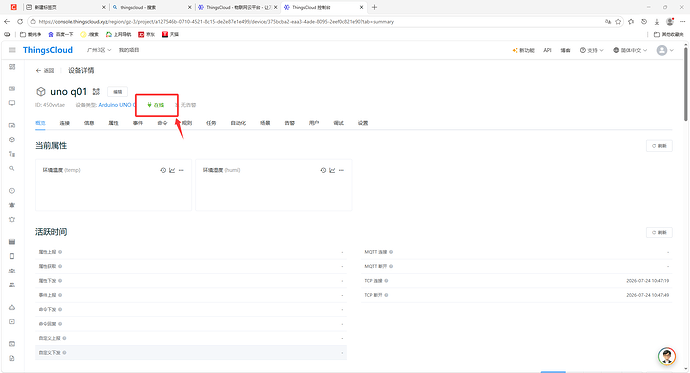690x373 pixels.
Task: Click the magnifier search icon in left sidebar
Action: pos(12,168)
